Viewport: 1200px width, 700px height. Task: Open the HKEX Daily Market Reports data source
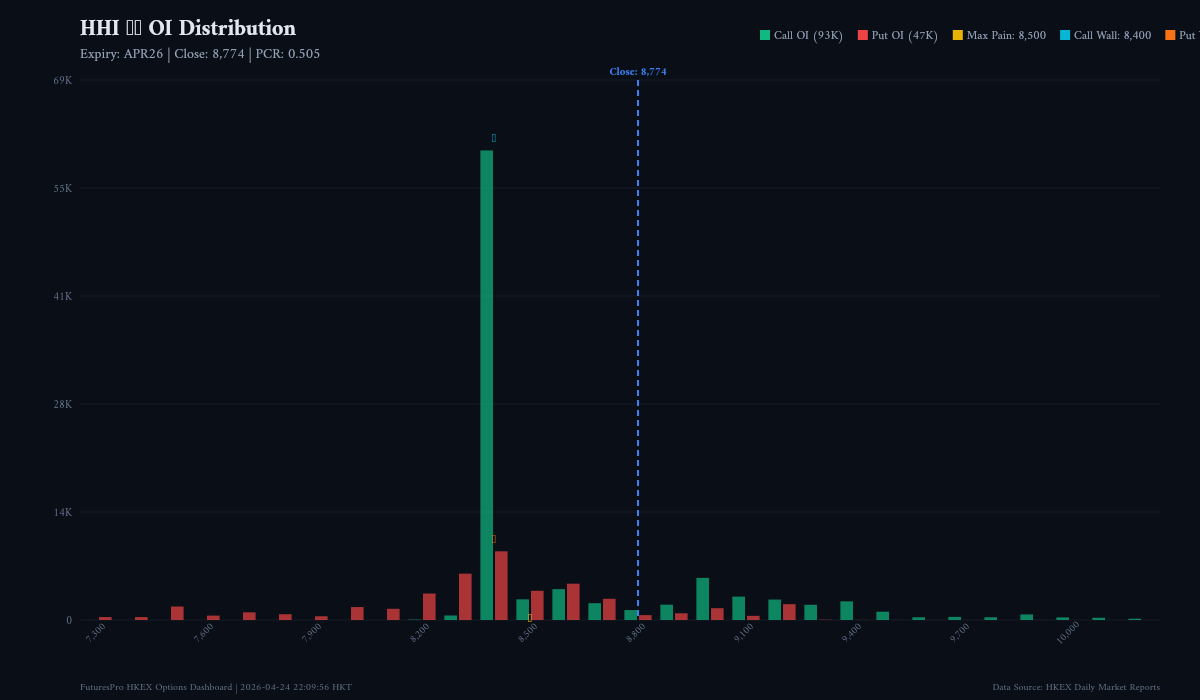[1076, 687]
